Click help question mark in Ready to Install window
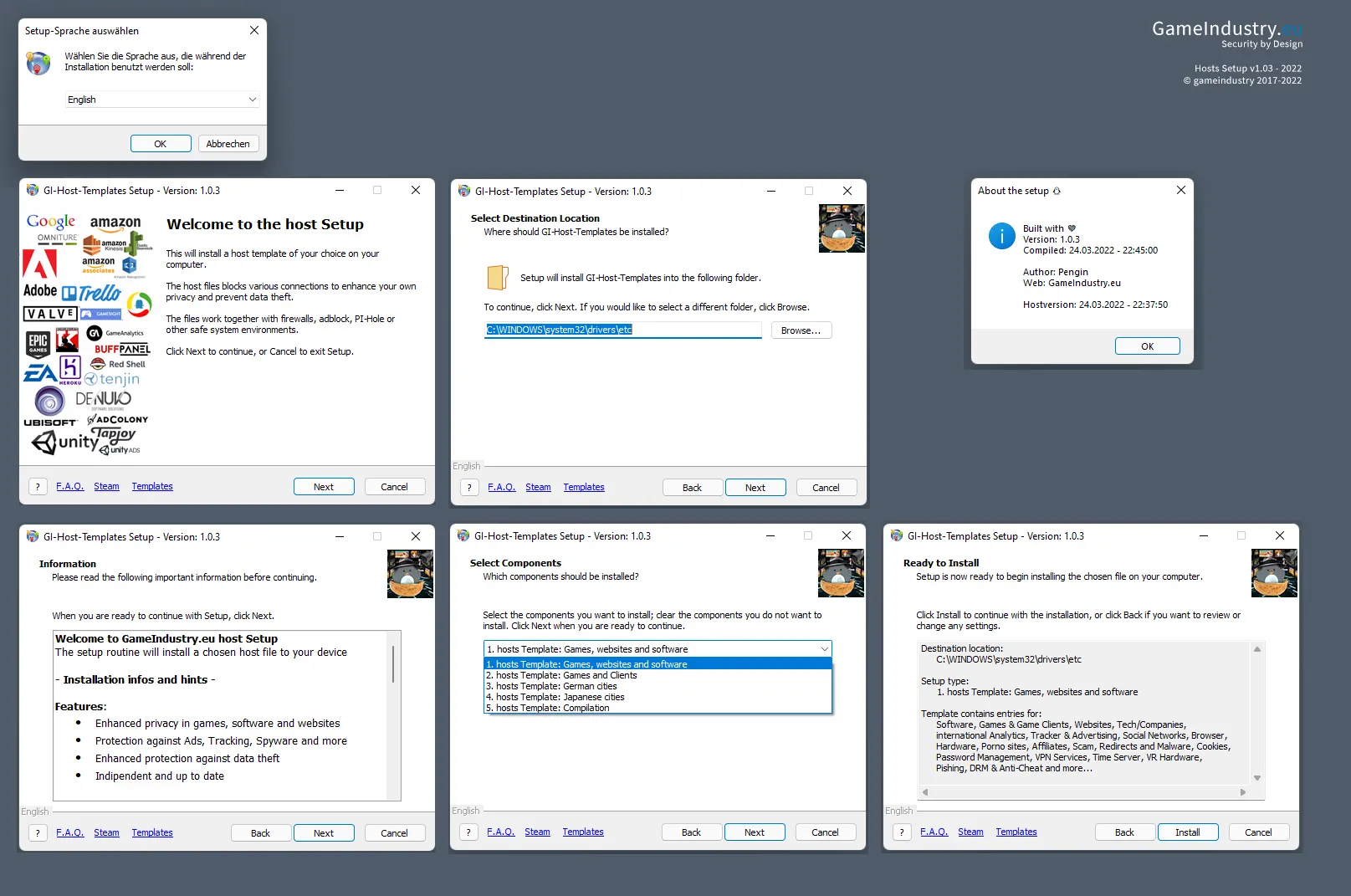 pyautogui.click(x=902, y=832)
